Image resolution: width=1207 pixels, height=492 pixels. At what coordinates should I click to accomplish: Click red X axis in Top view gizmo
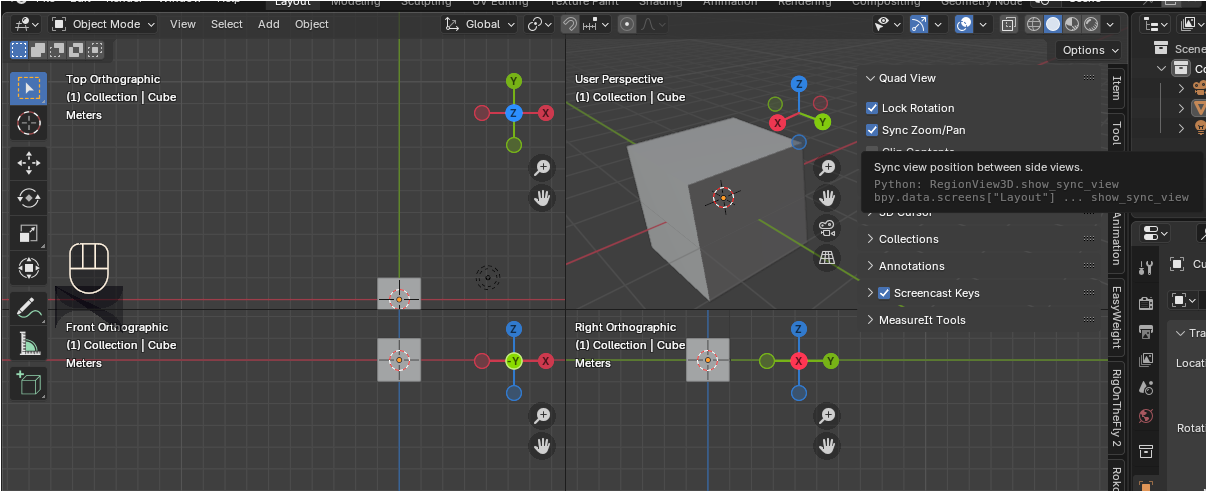[546, 113]
